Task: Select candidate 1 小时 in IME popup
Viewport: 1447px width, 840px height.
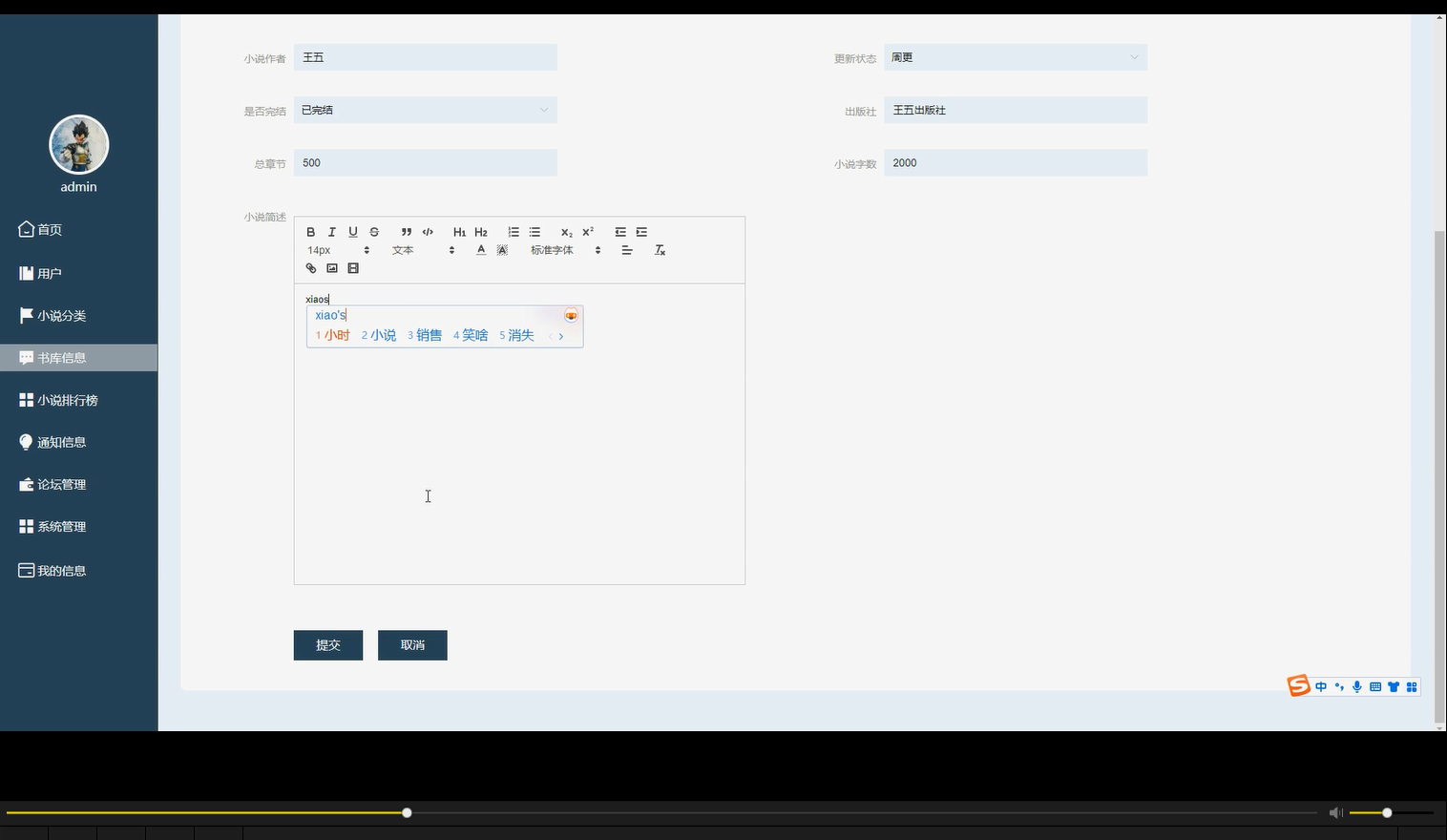Action: point(333,335)
